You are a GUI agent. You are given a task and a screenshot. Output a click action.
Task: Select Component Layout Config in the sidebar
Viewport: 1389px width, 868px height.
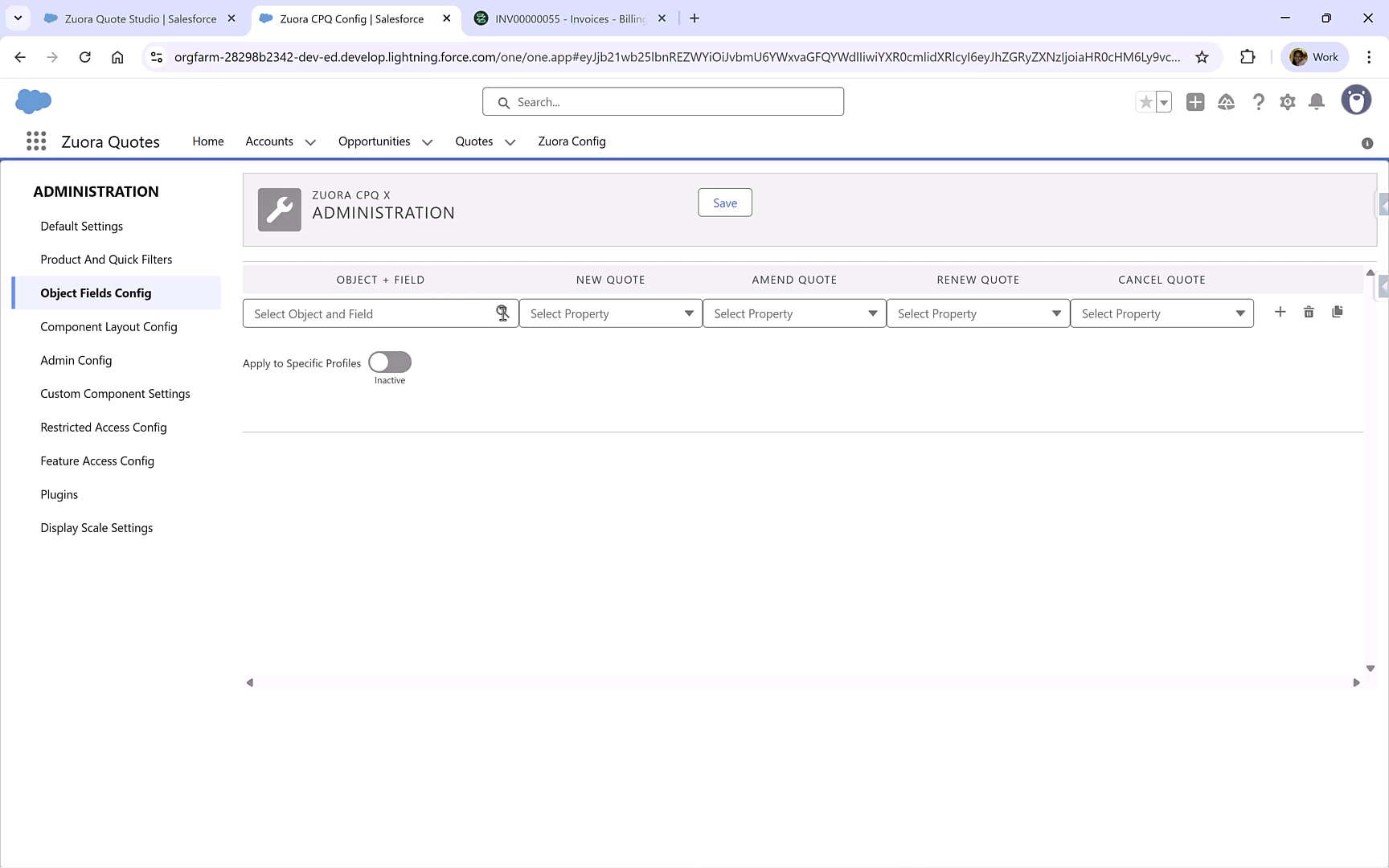(109, 326)
